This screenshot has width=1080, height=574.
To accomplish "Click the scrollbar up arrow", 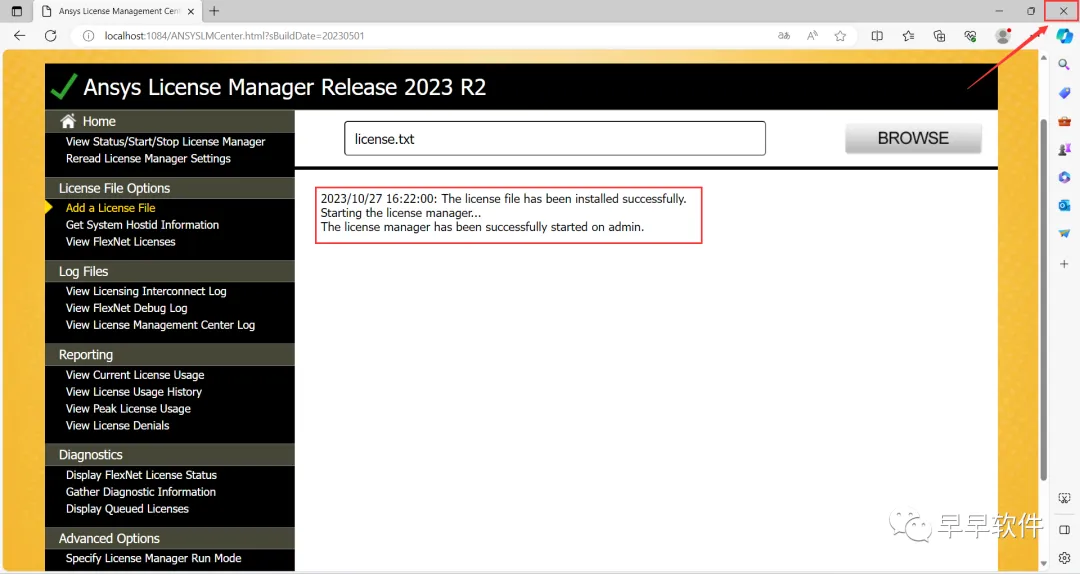I will coord(1043,58).
